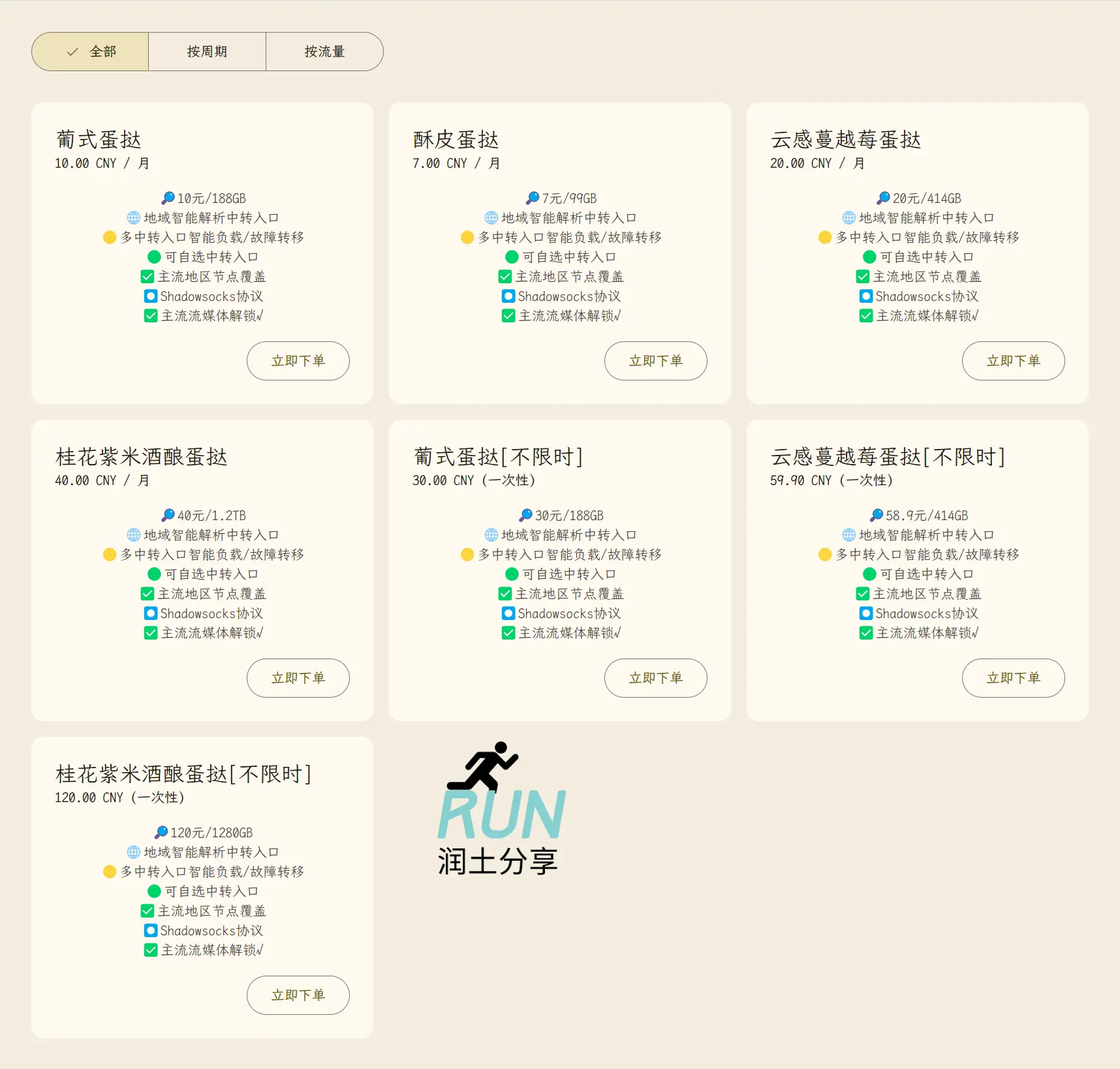This screenshot has width=1120, height=1069.
Task: Select the 全部 filter tab
Action: pyautogui.click(x=91, y=52)
